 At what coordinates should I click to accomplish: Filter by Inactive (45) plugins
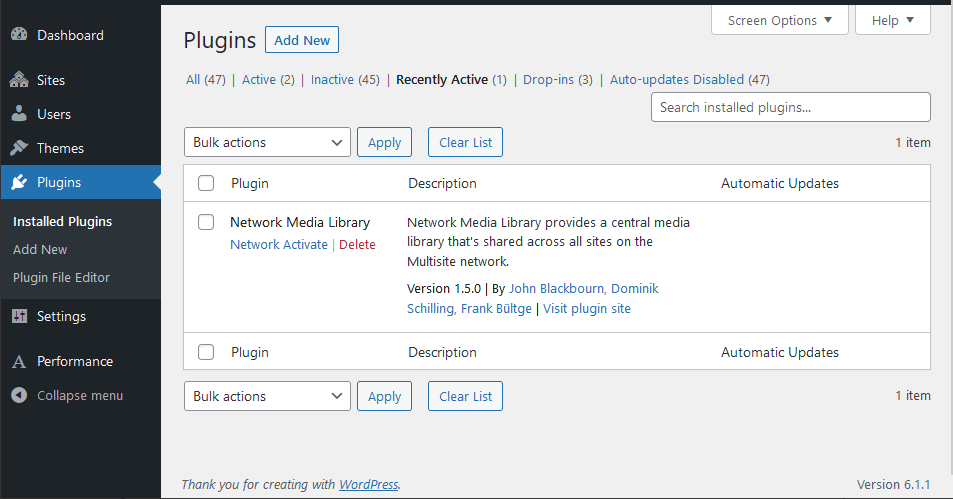click(x=345, y=80)
